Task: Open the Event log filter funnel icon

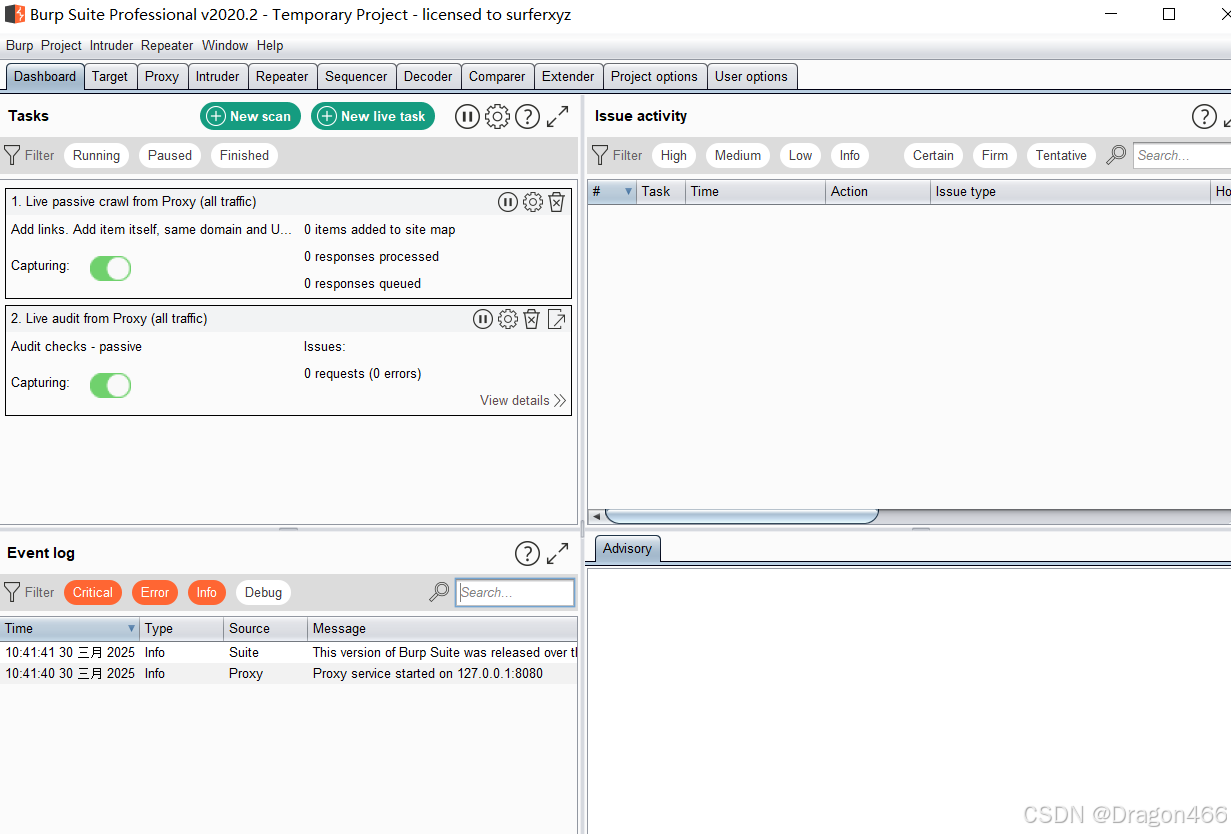Action: tap(12, 592)
